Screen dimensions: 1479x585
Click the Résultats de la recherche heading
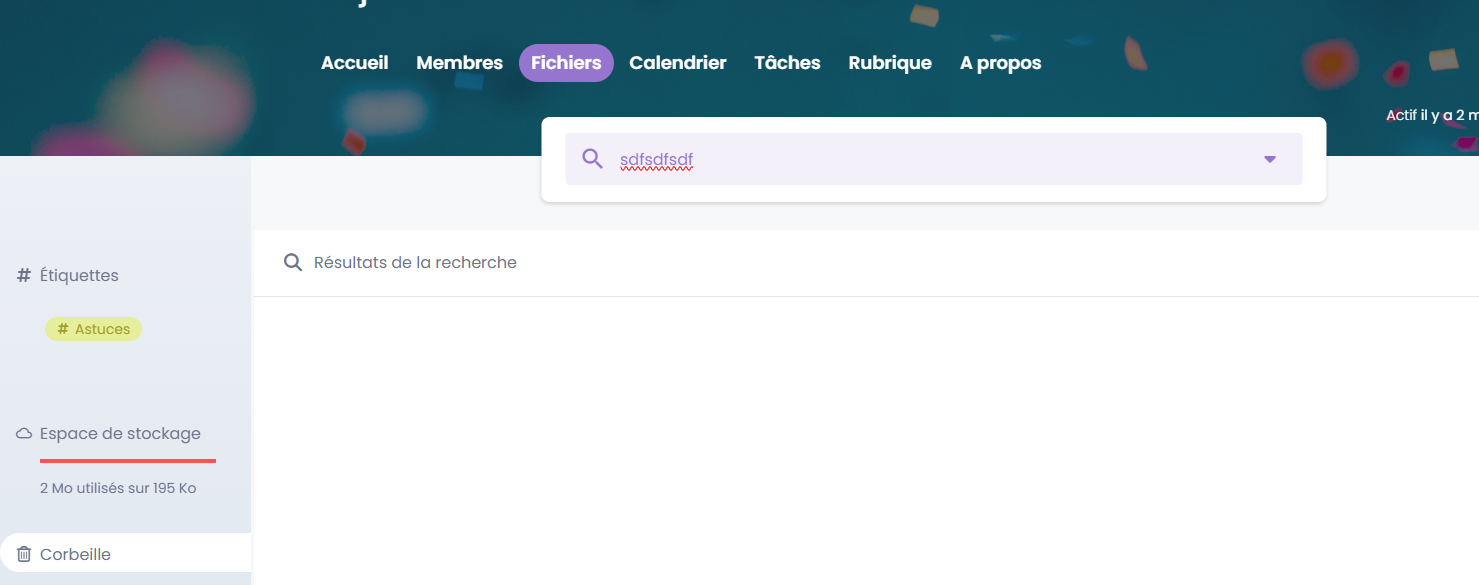point(415,263)
